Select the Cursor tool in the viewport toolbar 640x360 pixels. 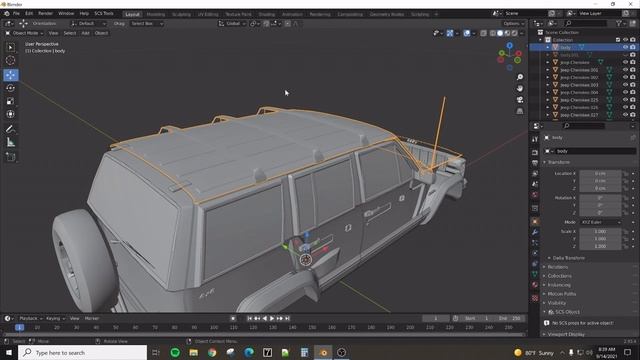point(11,60)
